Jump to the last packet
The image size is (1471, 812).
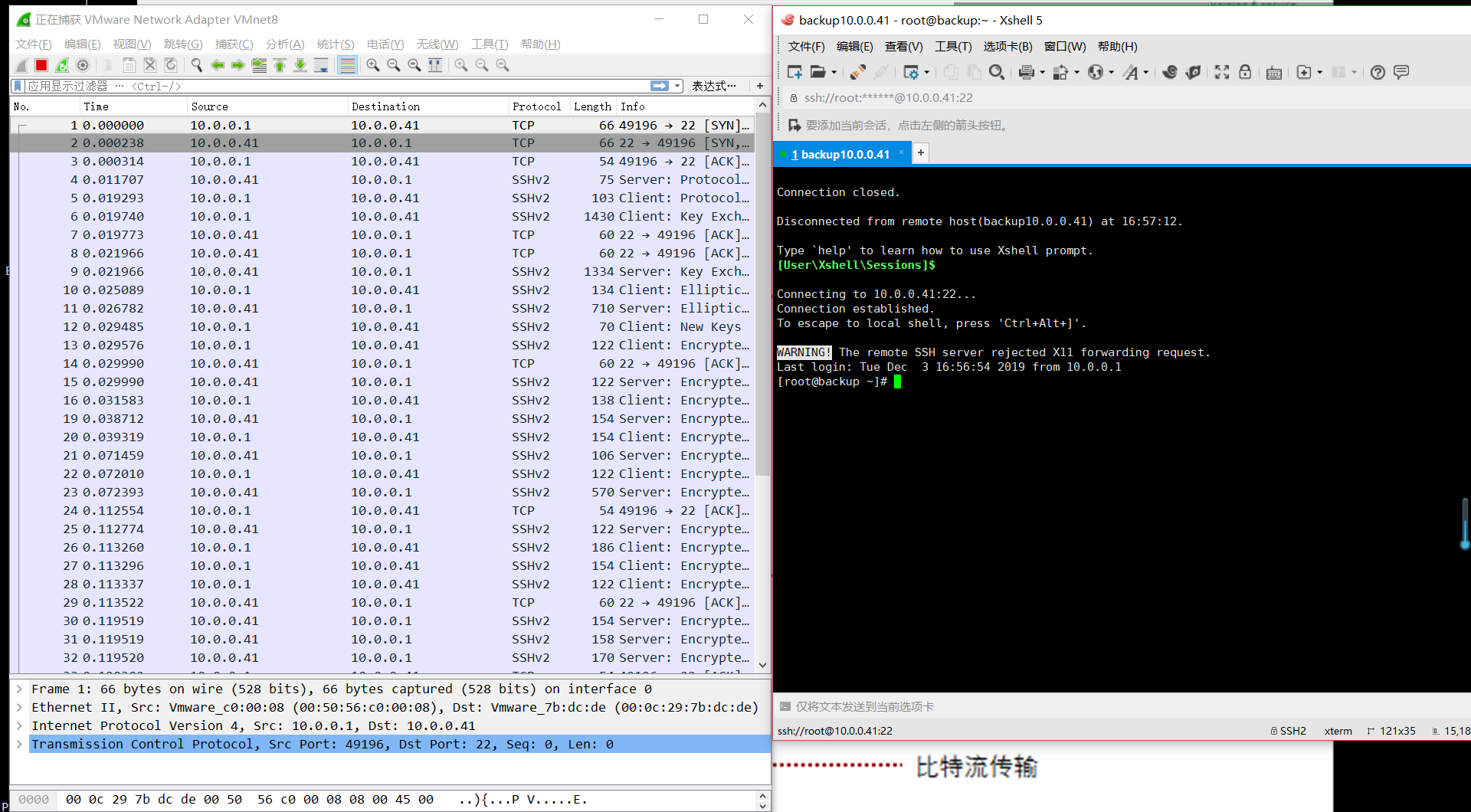300,65
